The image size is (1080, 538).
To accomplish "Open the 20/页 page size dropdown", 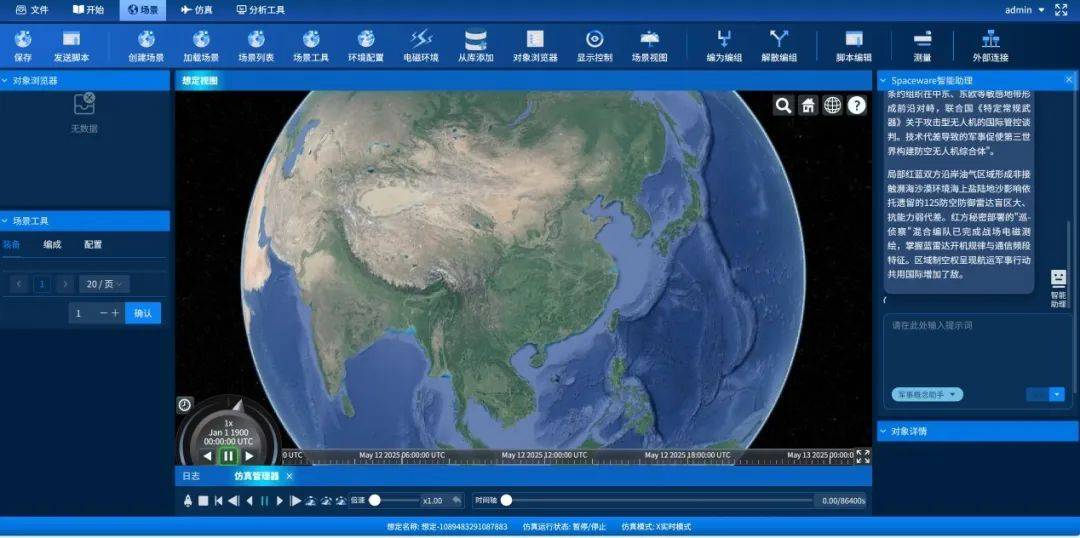I will click(106, 284).
